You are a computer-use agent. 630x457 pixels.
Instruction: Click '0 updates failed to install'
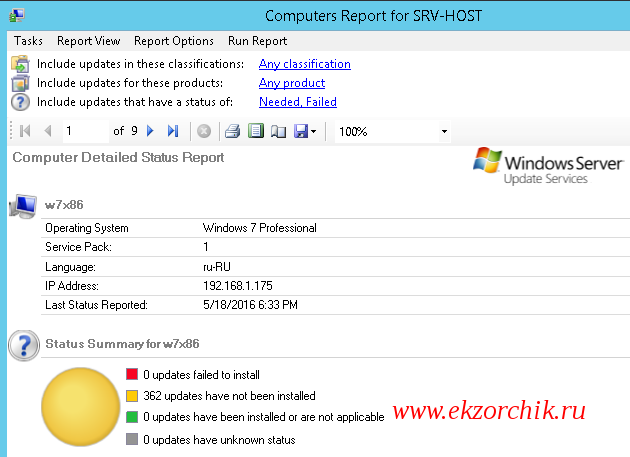(201, 375)
